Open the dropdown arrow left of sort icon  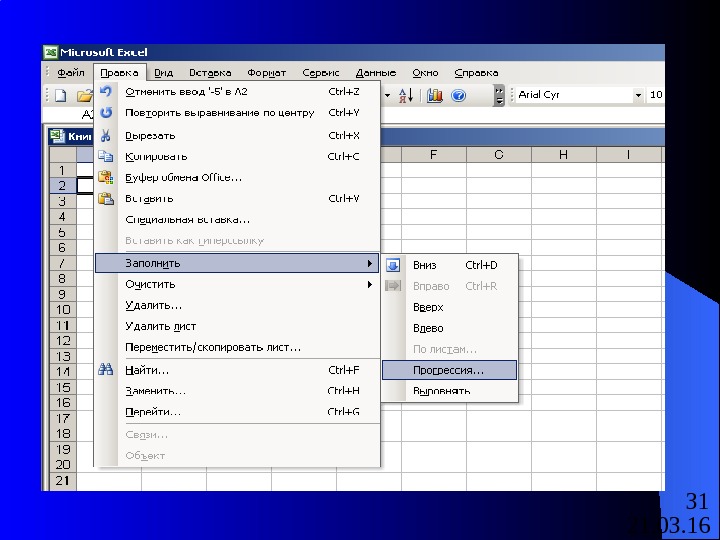coord(387,95)
